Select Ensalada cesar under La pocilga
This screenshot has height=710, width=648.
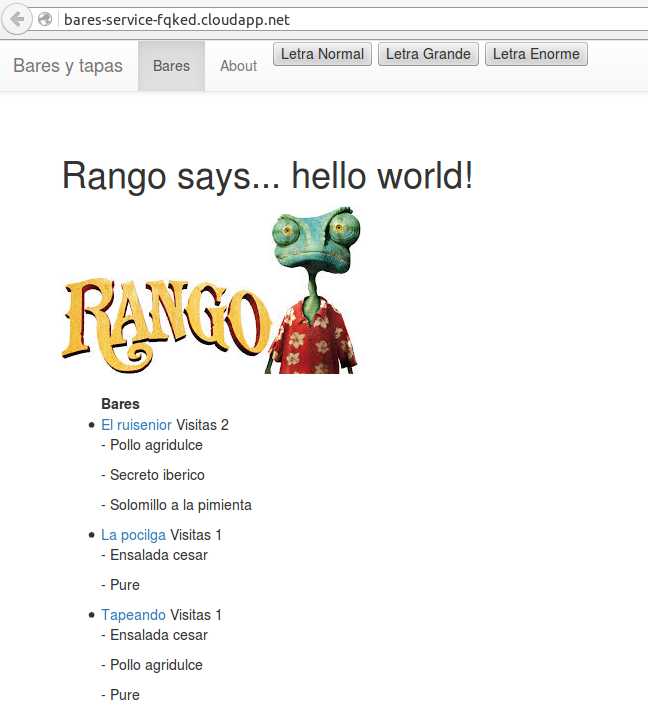coord(158,555)
